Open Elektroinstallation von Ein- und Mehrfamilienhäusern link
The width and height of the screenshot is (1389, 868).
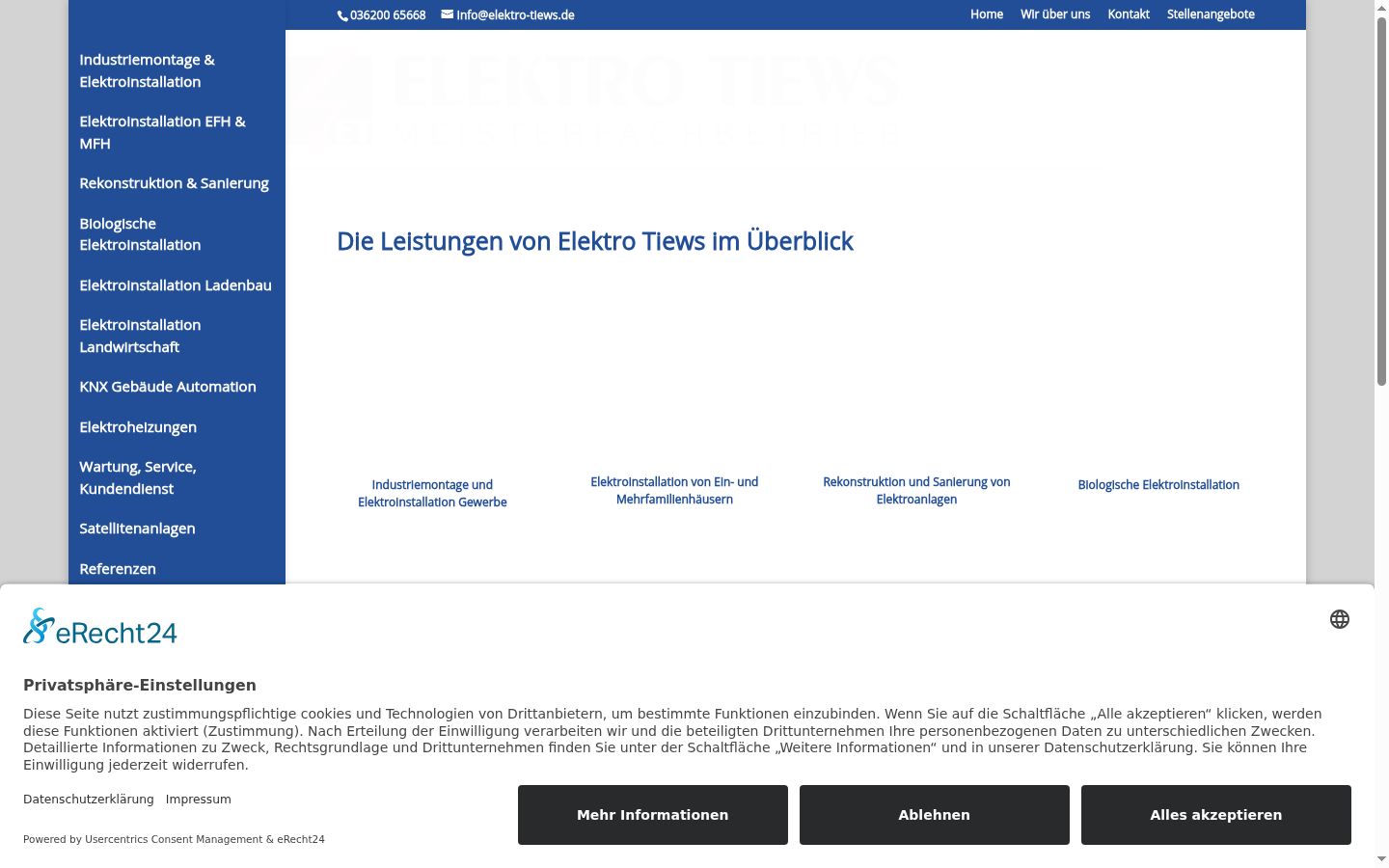click(674, 491)
